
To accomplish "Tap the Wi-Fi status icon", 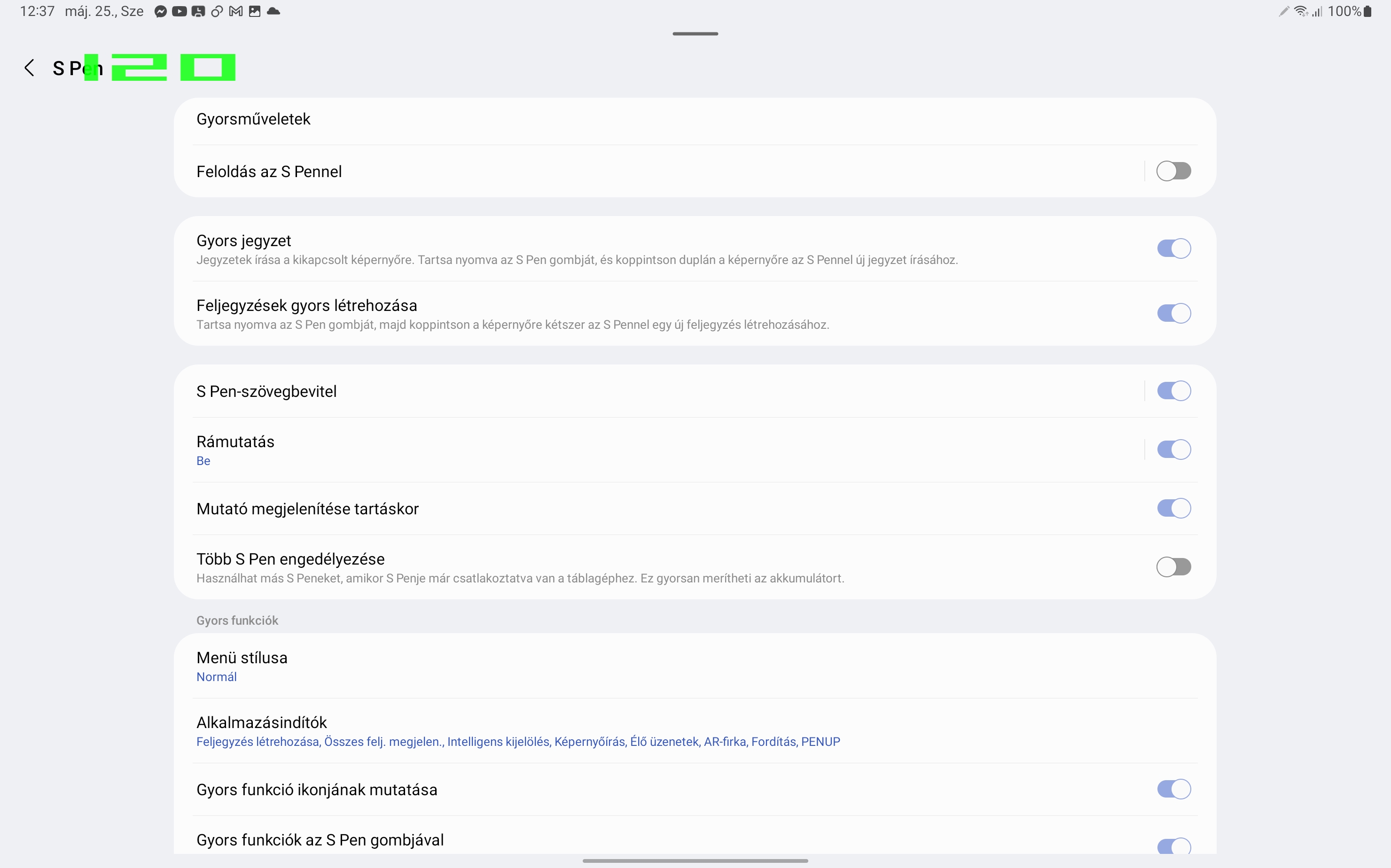I will pos(1300,11).
